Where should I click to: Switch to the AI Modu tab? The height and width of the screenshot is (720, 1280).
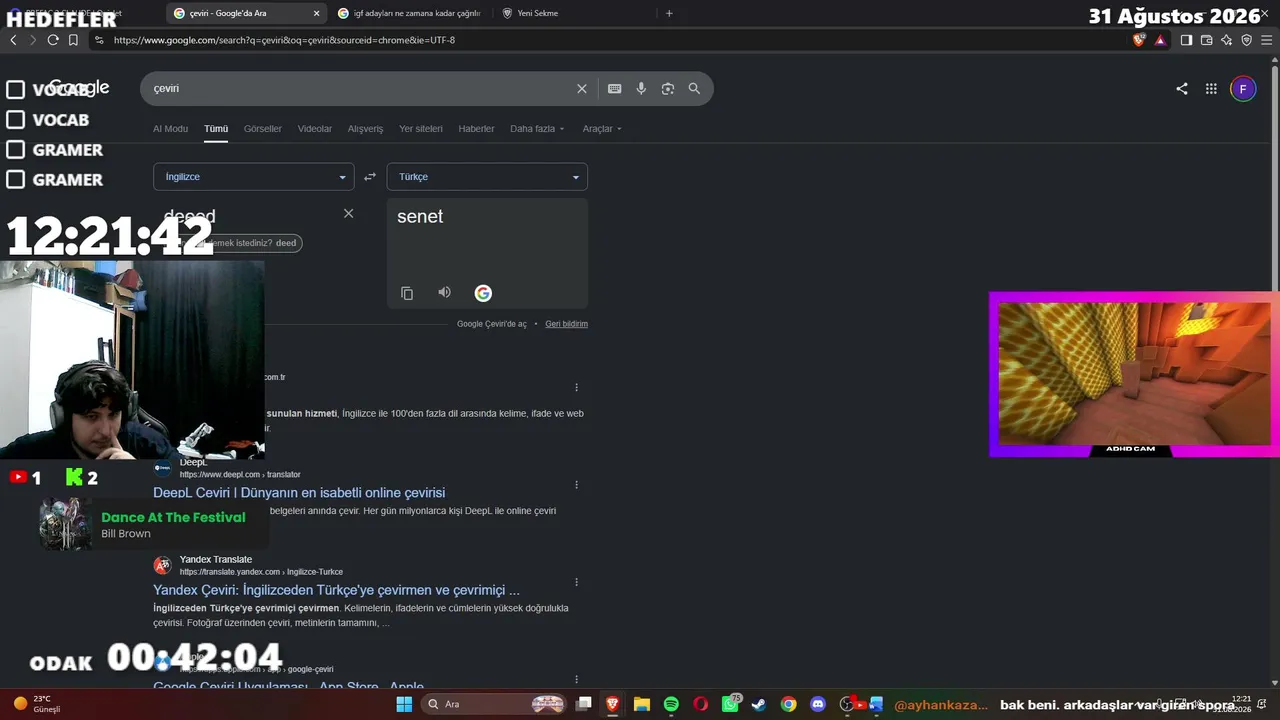[x=170, y=129]
